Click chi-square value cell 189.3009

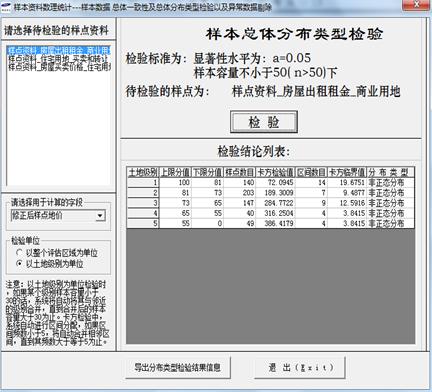point(276,193)
